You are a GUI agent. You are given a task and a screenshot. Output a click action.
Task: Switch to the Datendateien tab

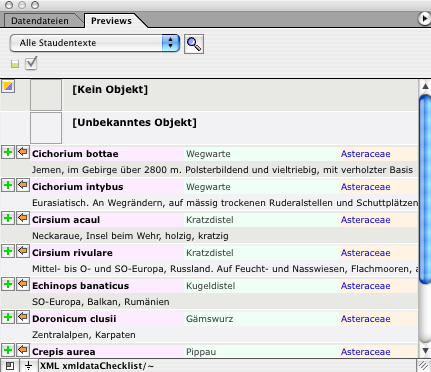(x=40, y=21)
